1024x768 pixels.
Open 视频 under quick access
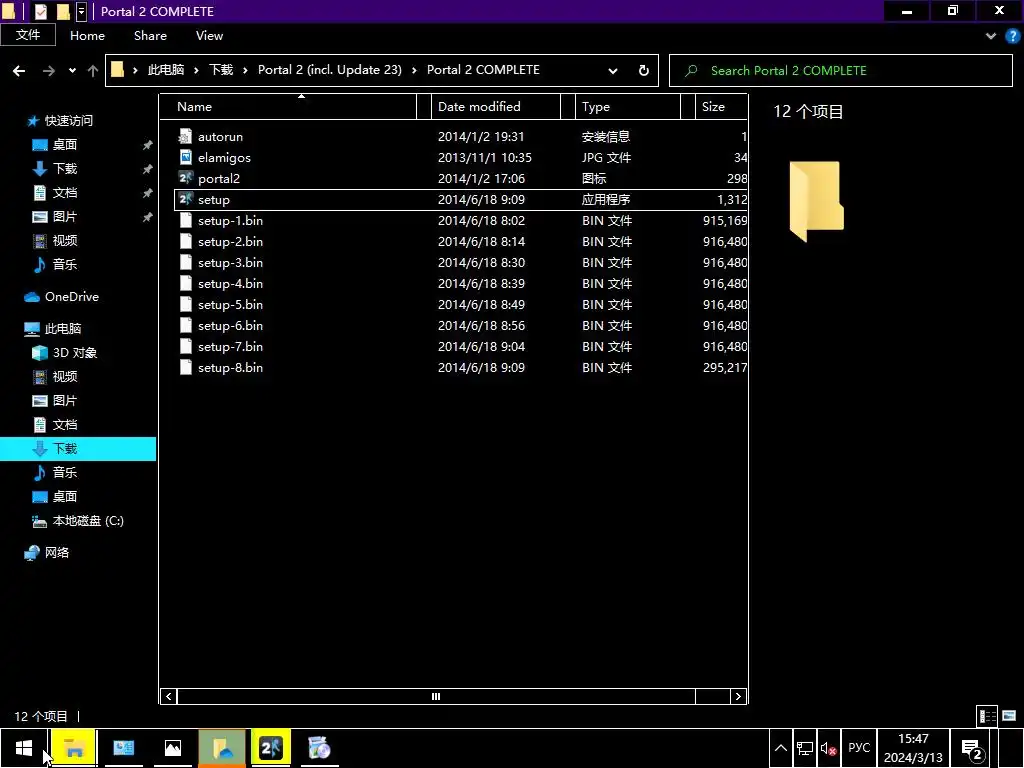(65, 240)
